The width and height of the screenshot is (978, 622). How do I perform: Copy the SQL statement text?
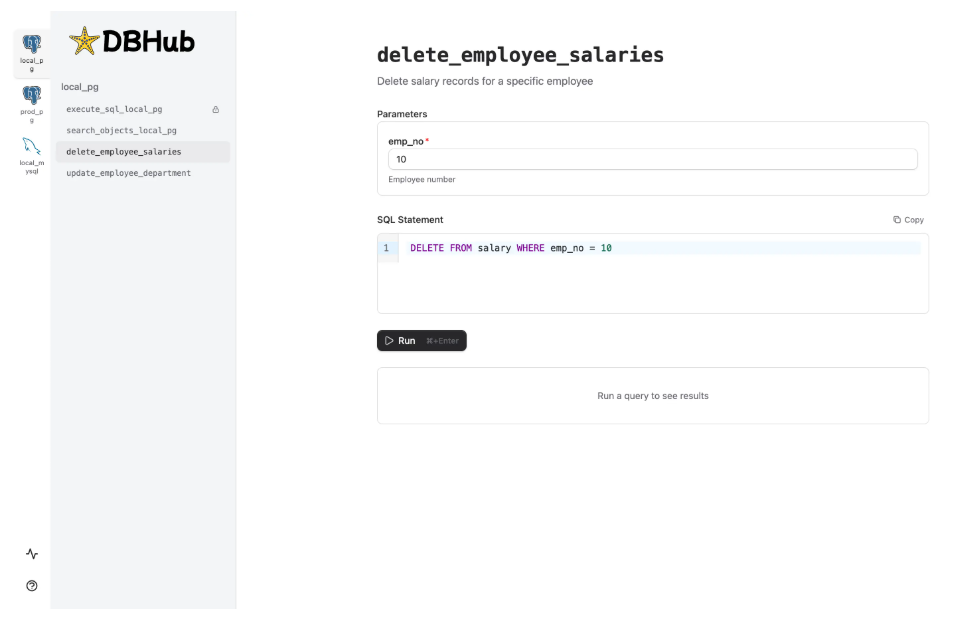click(x=908, y=220)
